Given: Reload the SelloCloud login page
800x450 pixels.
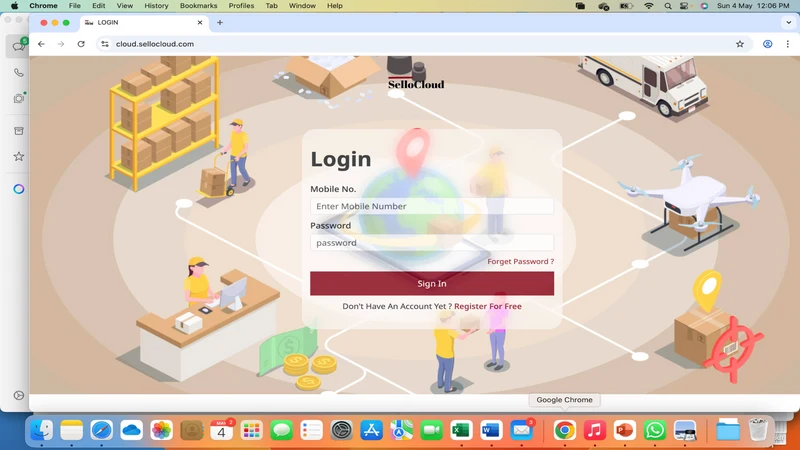Looking at the screenshot, I should point(81,44).
